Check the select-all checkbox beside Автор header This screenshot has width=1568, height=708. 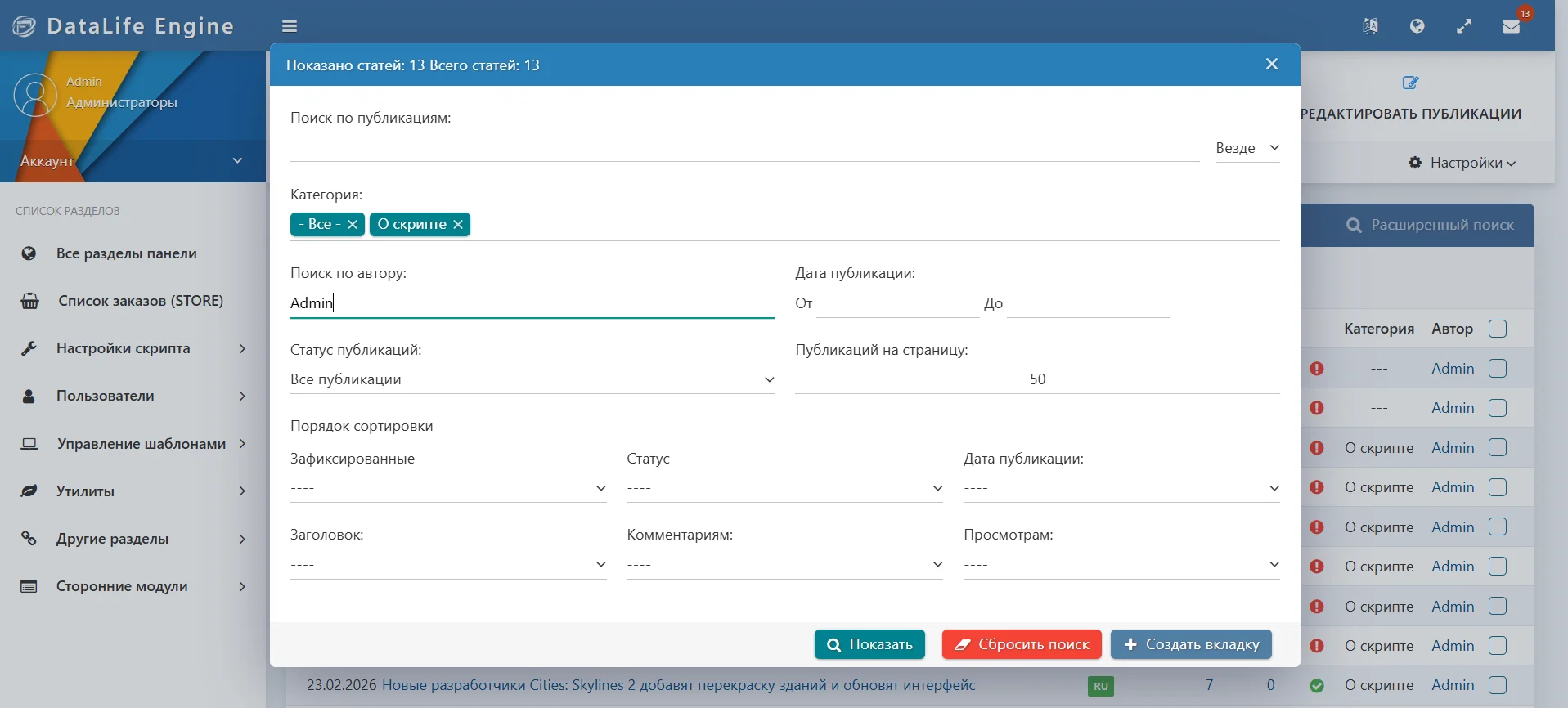click(x=1498, y=329)
